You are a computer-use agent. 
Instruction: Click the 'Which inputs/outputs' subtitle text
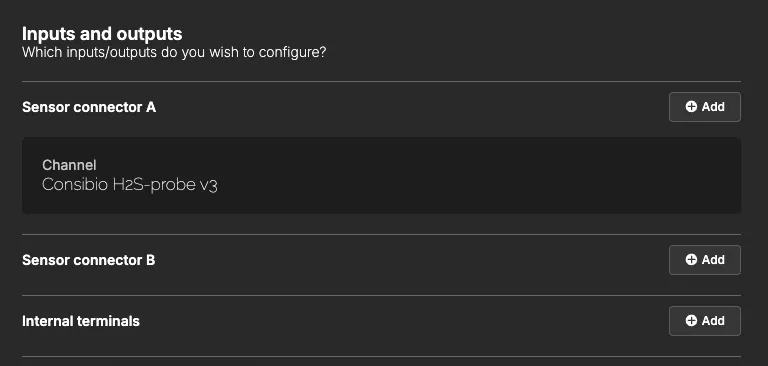tap(174, 52)
